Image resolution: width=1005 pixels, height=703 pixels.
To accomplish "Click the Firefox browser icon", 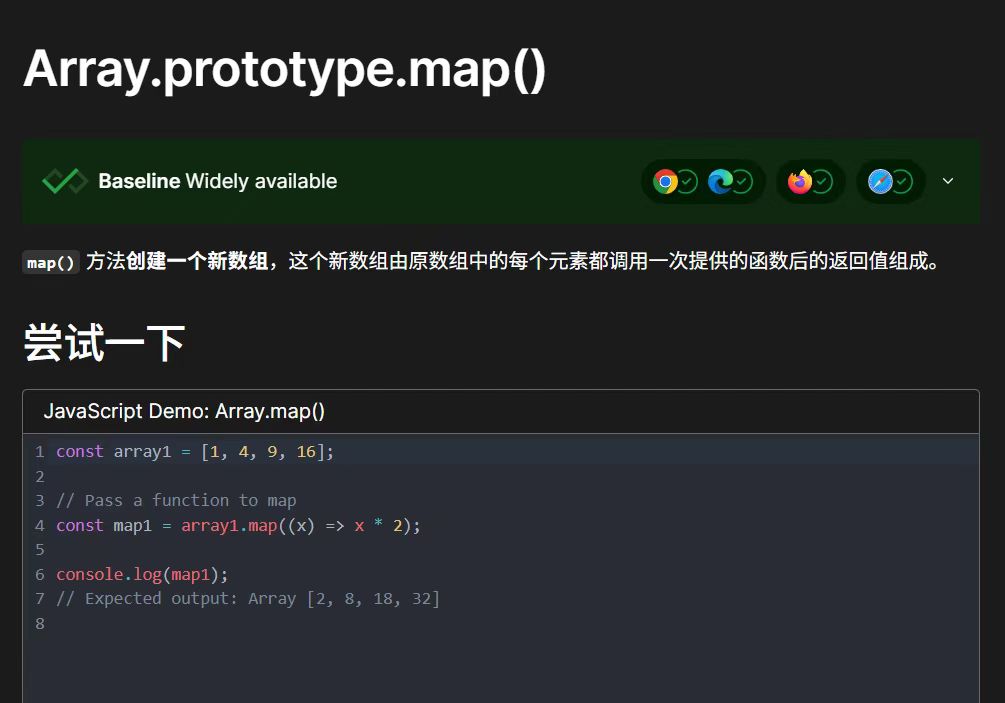I will coord(799,181).
